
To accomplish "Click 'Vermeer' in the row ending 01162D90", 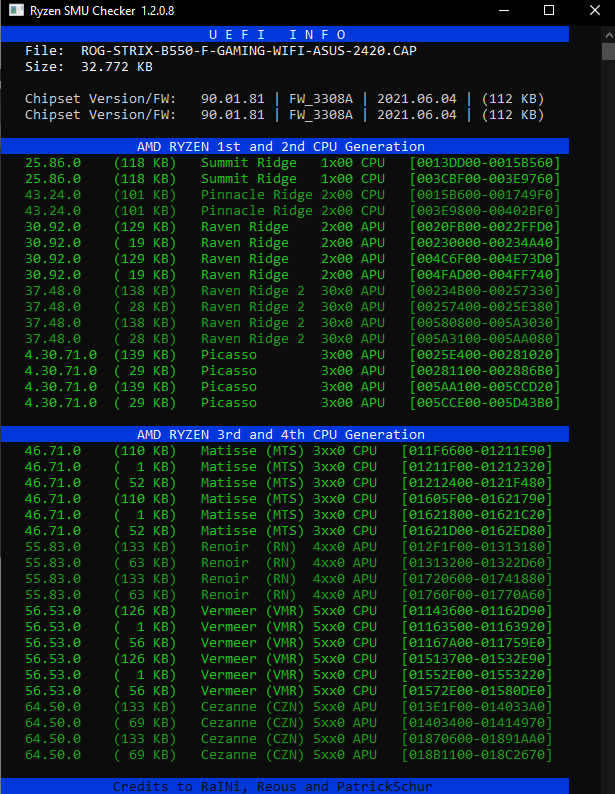I will 229,611.
